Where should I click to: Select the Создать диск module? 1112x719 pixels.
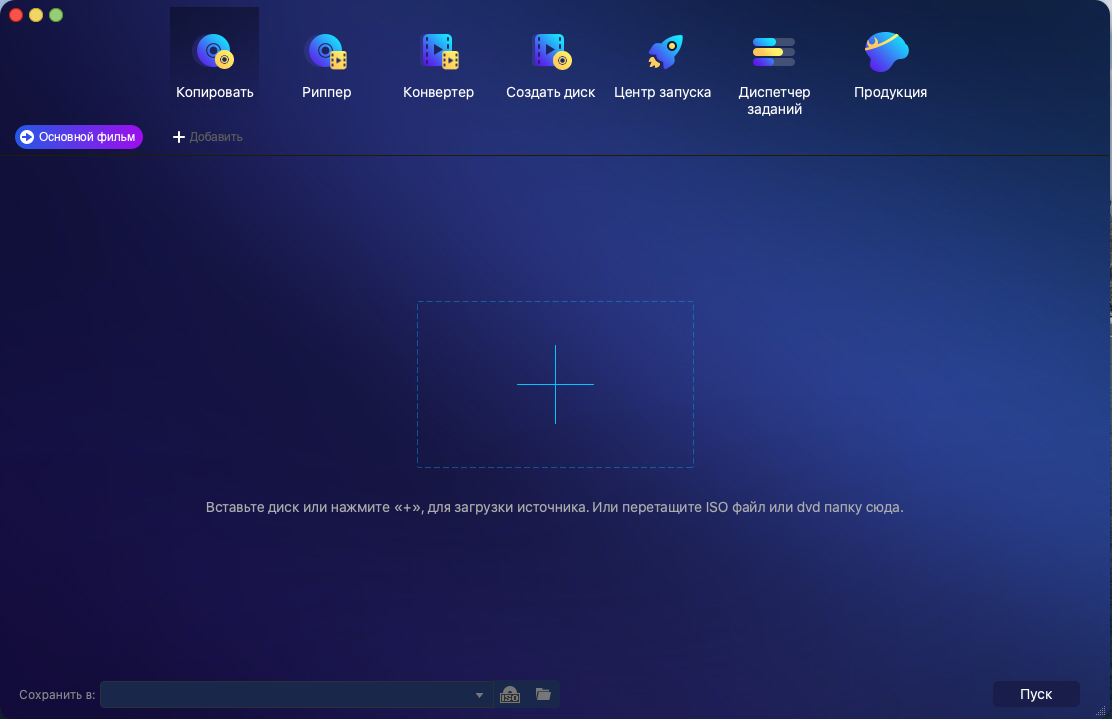[x=550, y=62]
